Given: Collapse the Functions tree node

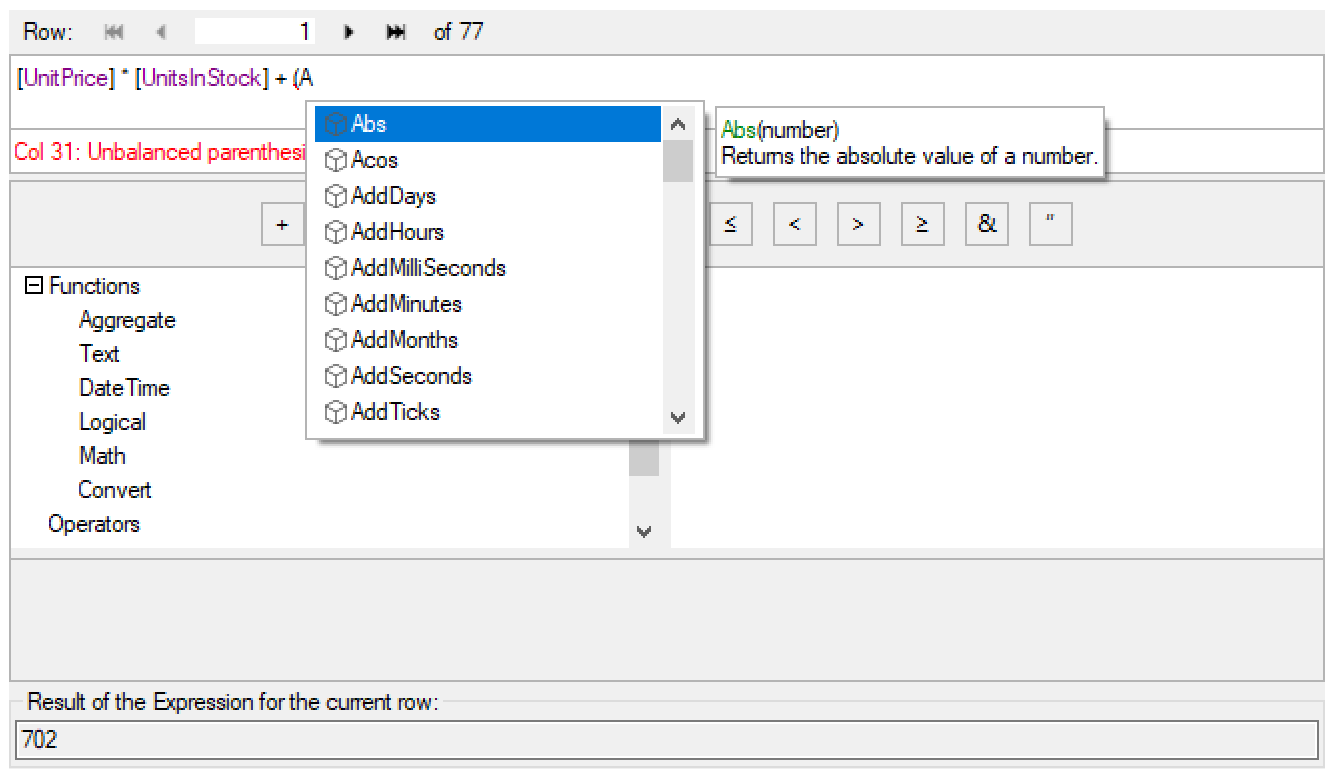Looking at the screenshot, I should (34, 286).
